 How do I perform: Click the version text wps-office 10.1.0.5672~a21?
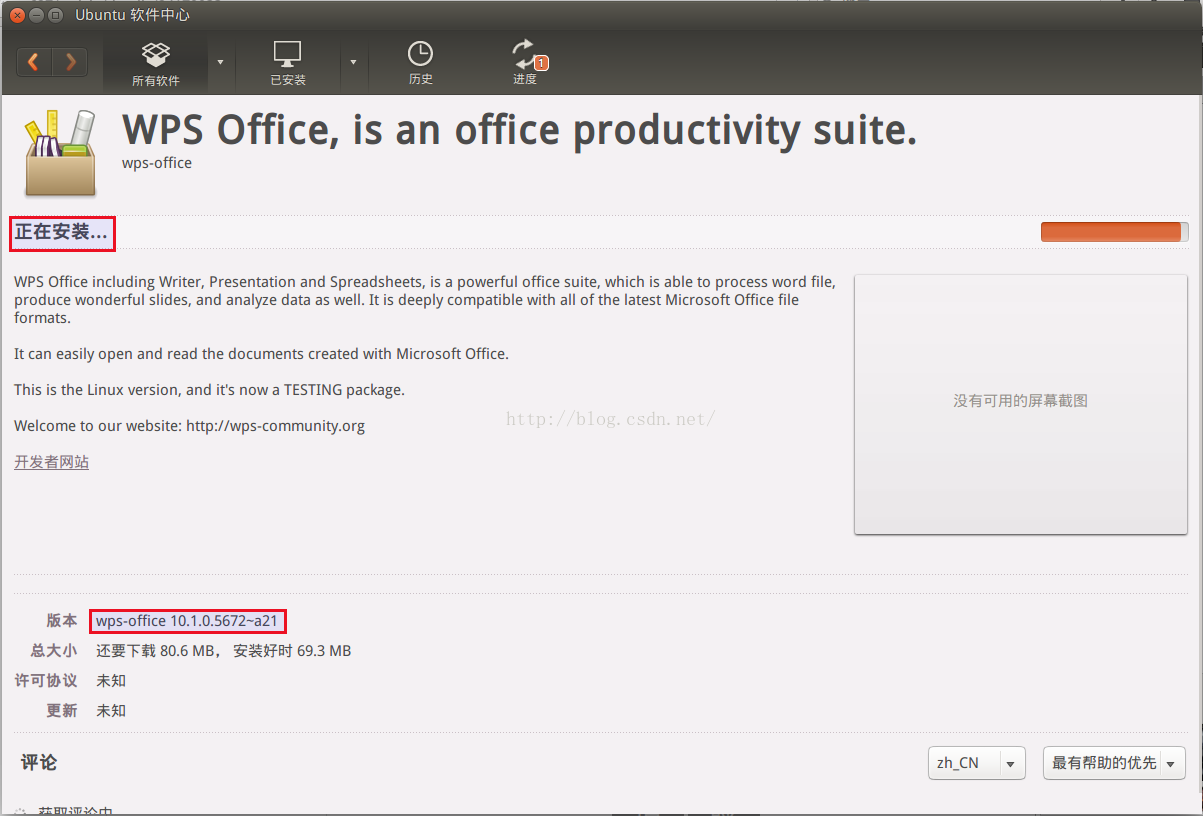[x=187, y=621]
